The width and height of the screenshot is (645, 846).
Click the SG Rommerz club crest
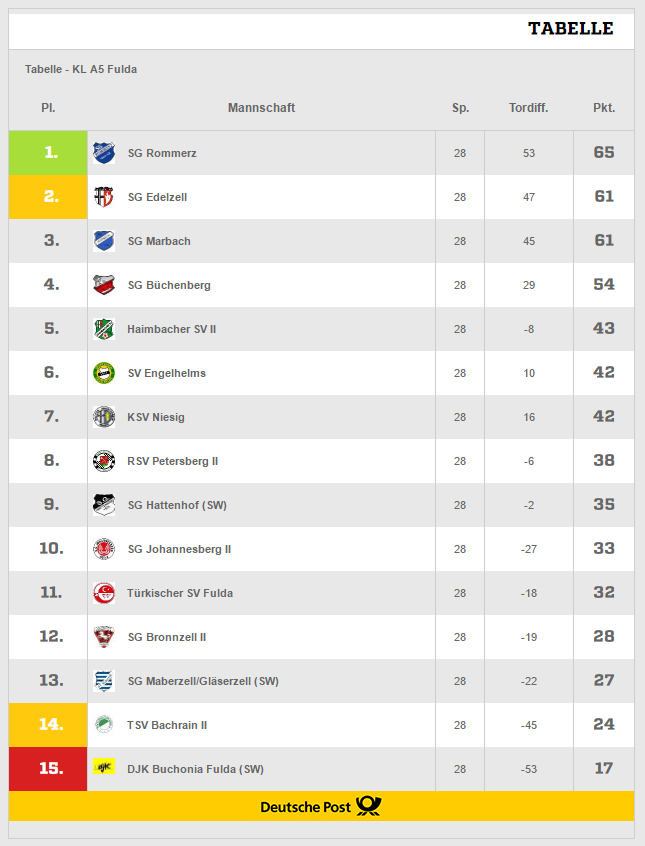[104, 153]
